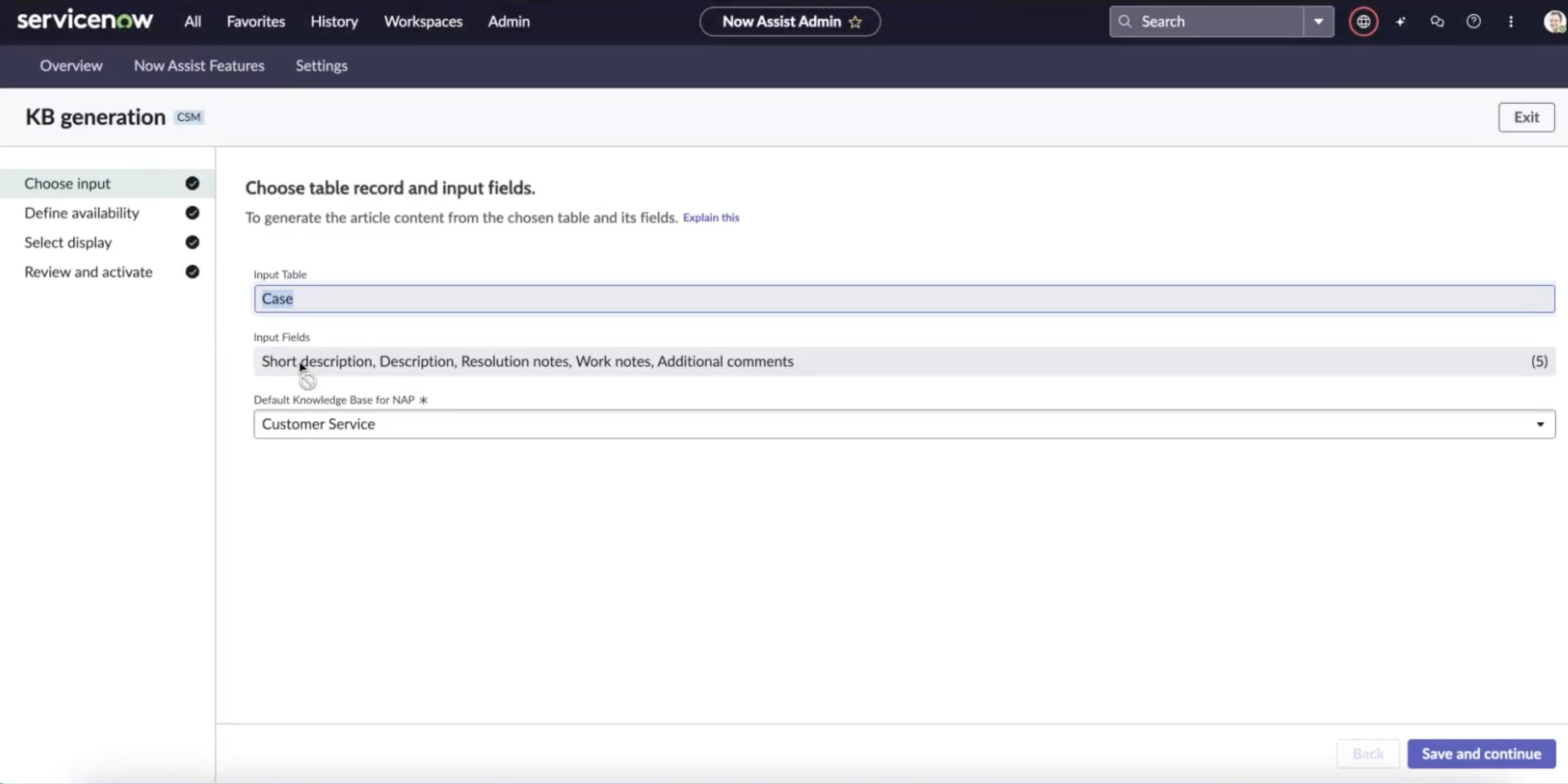Screen dimensions: 1568x784
Task: Open the Favorites menu
Action: coord(256,22)
